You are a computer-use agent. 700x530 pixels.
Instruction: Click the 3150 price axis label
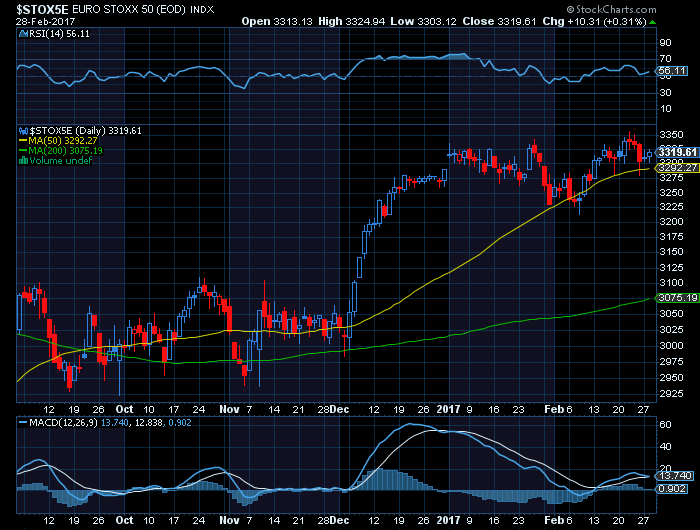pos(671,252)
